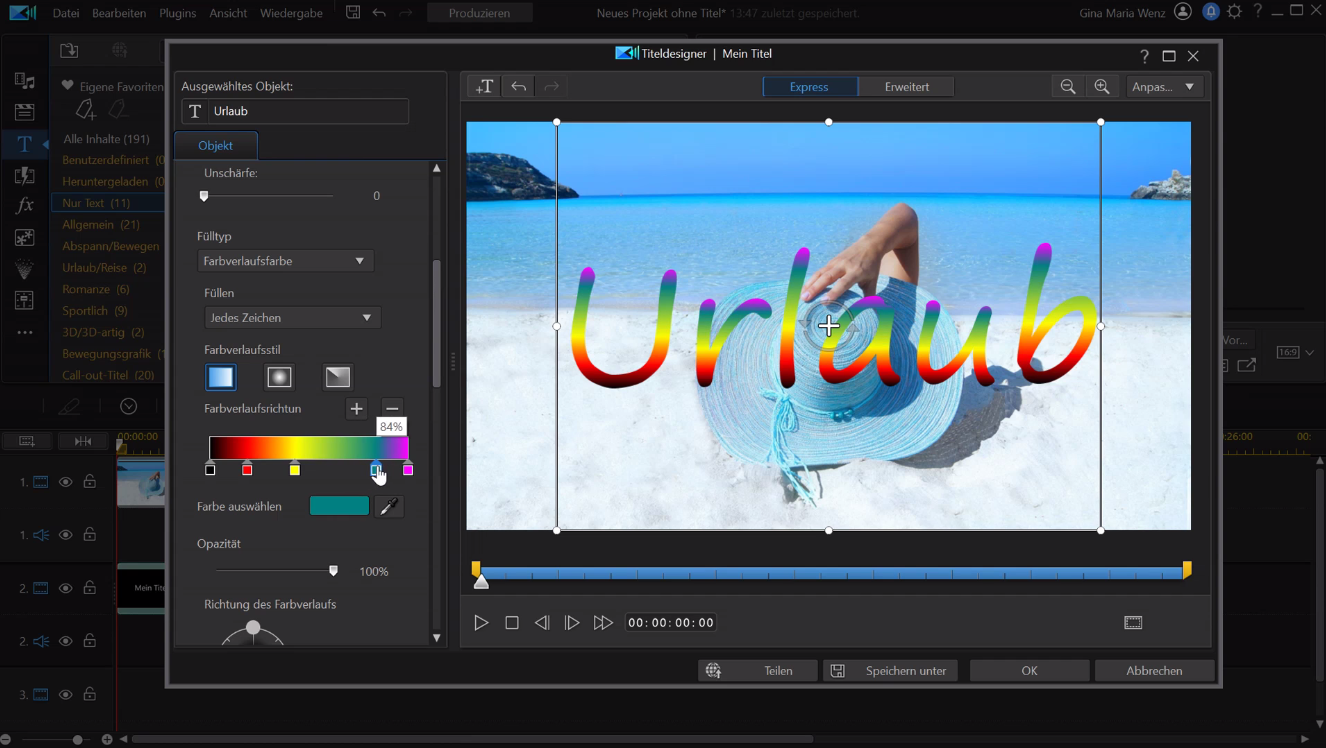
Task: Pick a color with the eyedropper tool
Action: click(x=389, y=507)
